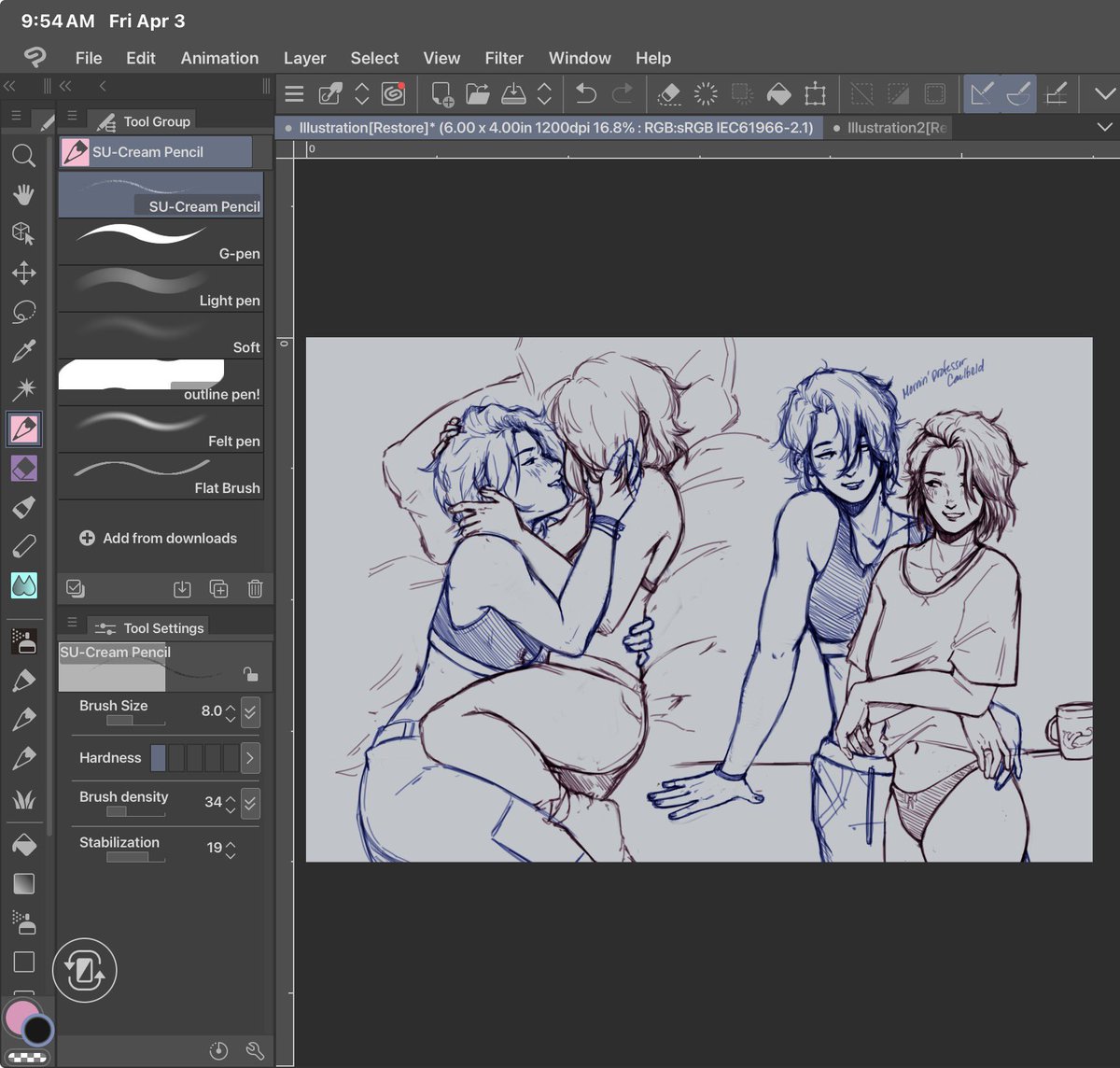
Task: Select the pink main color swatch
Action: coord(20,1018)
